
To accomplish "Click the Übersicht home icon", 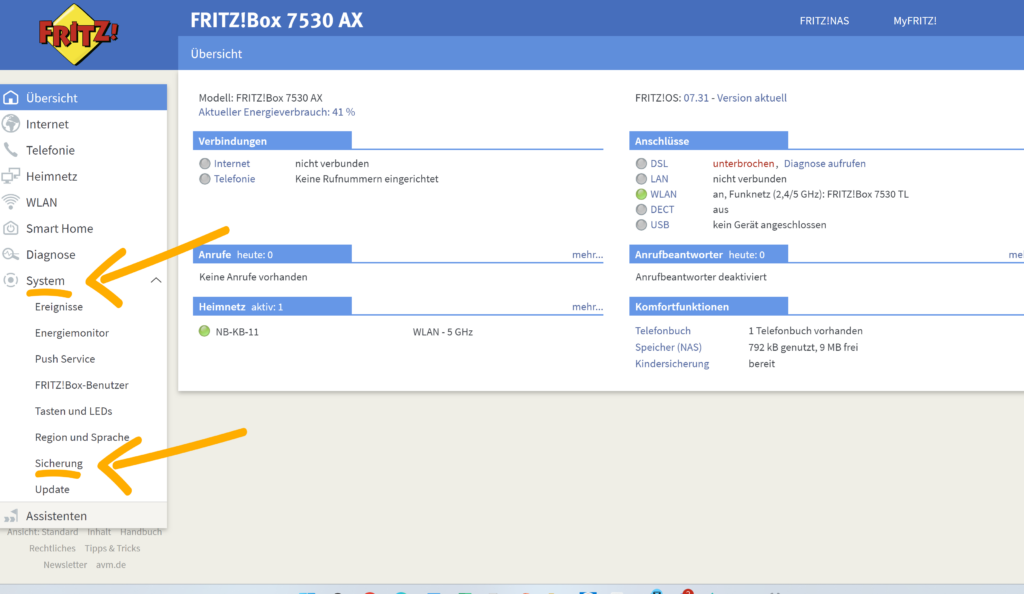I will pyautogui.click(x=11, y=98).
